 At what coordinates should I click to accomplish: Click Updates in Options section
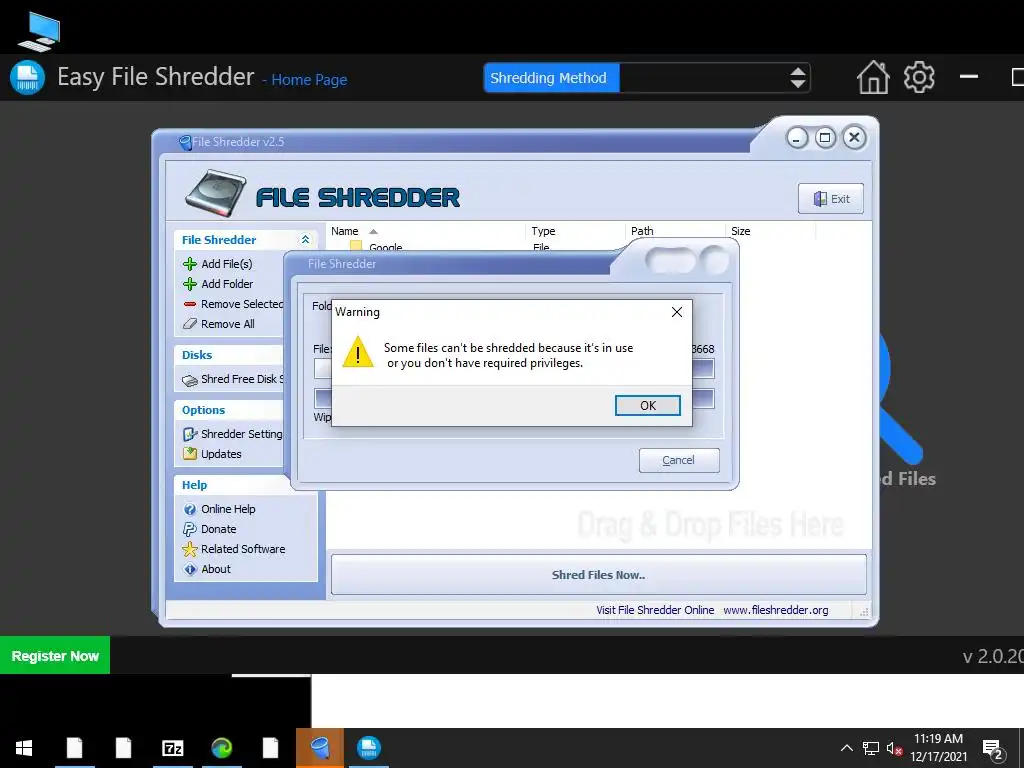(x=212, y=454)
